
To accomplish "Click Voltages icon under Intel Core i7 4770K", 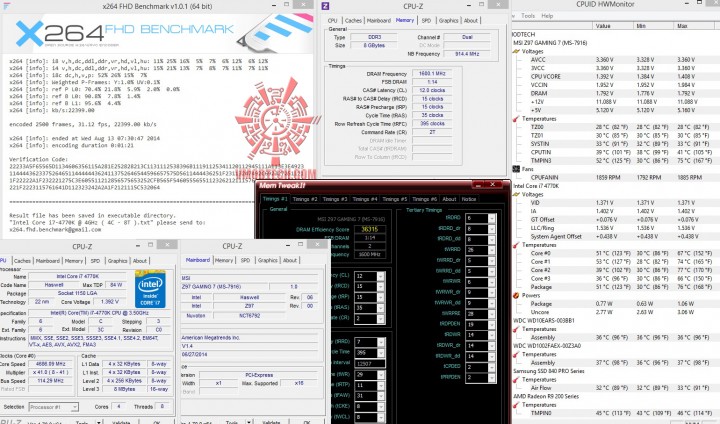I will click(517, 194).
